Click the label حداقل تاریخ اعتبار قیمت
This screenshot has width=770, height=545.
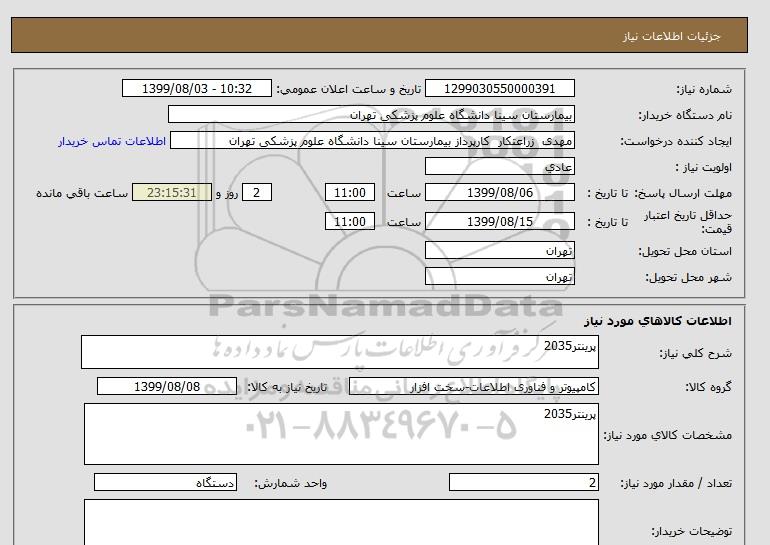pyautogui.click(x=688, y=222)
